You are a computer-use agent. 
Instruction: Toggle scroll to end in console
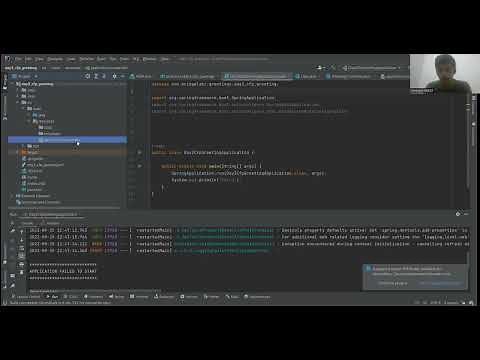(x=22, y=256)
